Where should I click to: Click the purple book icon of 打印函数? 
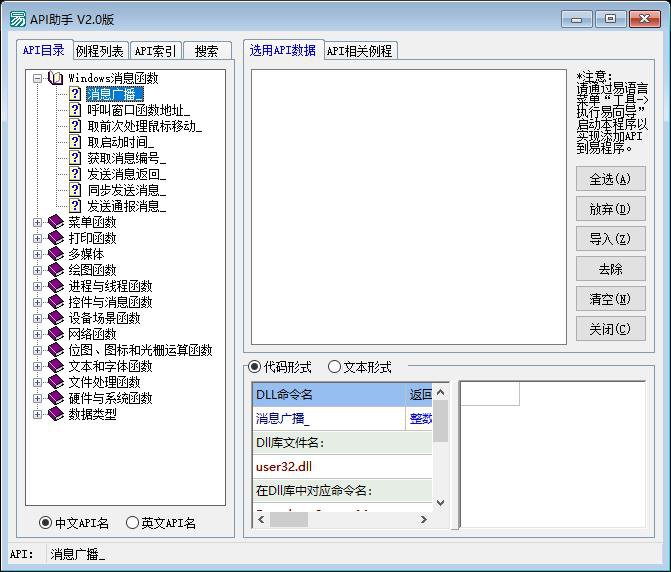(56, 238)
